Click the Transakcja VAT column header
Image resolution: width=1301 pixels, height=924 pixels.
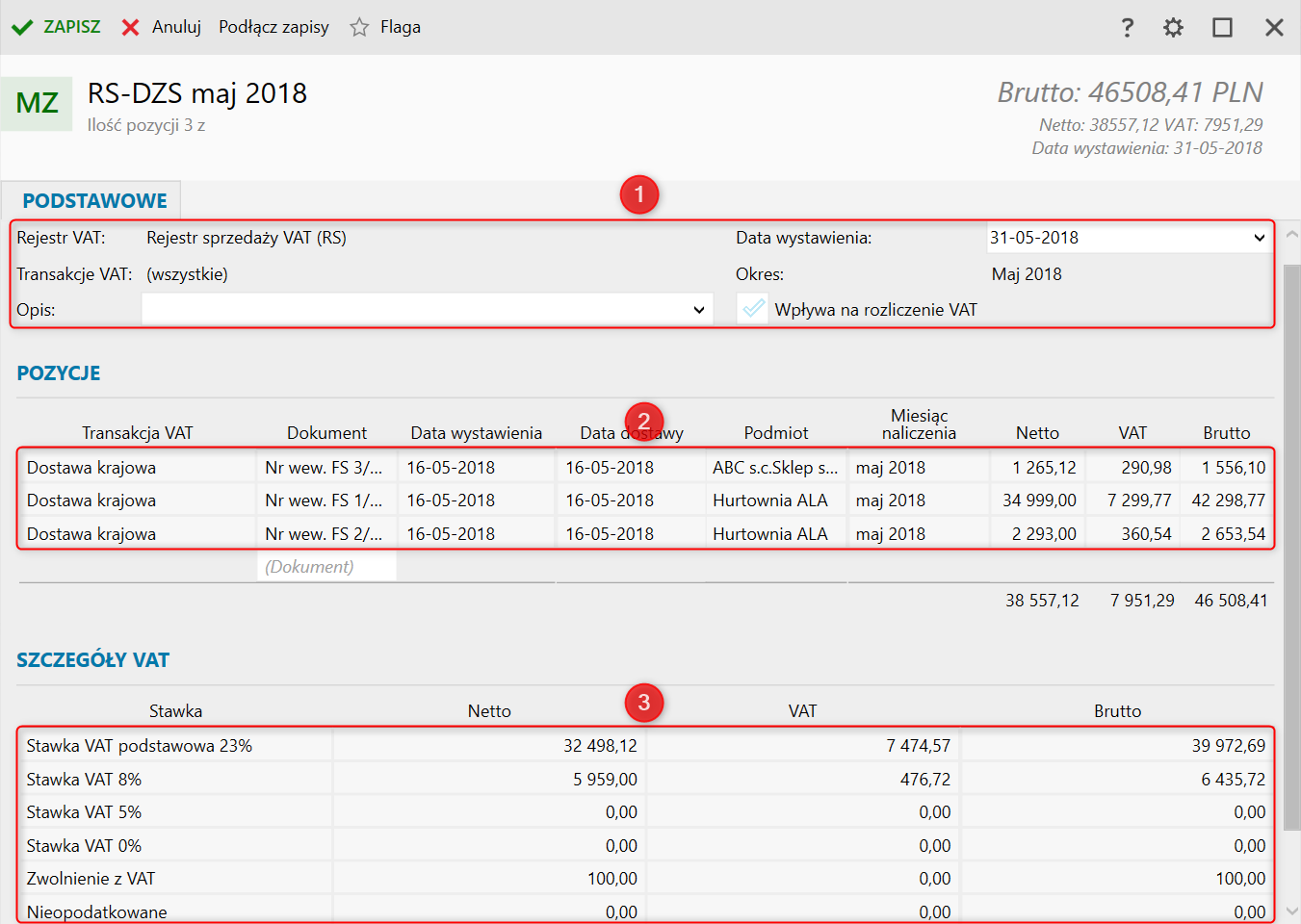[x=138, y=433]
